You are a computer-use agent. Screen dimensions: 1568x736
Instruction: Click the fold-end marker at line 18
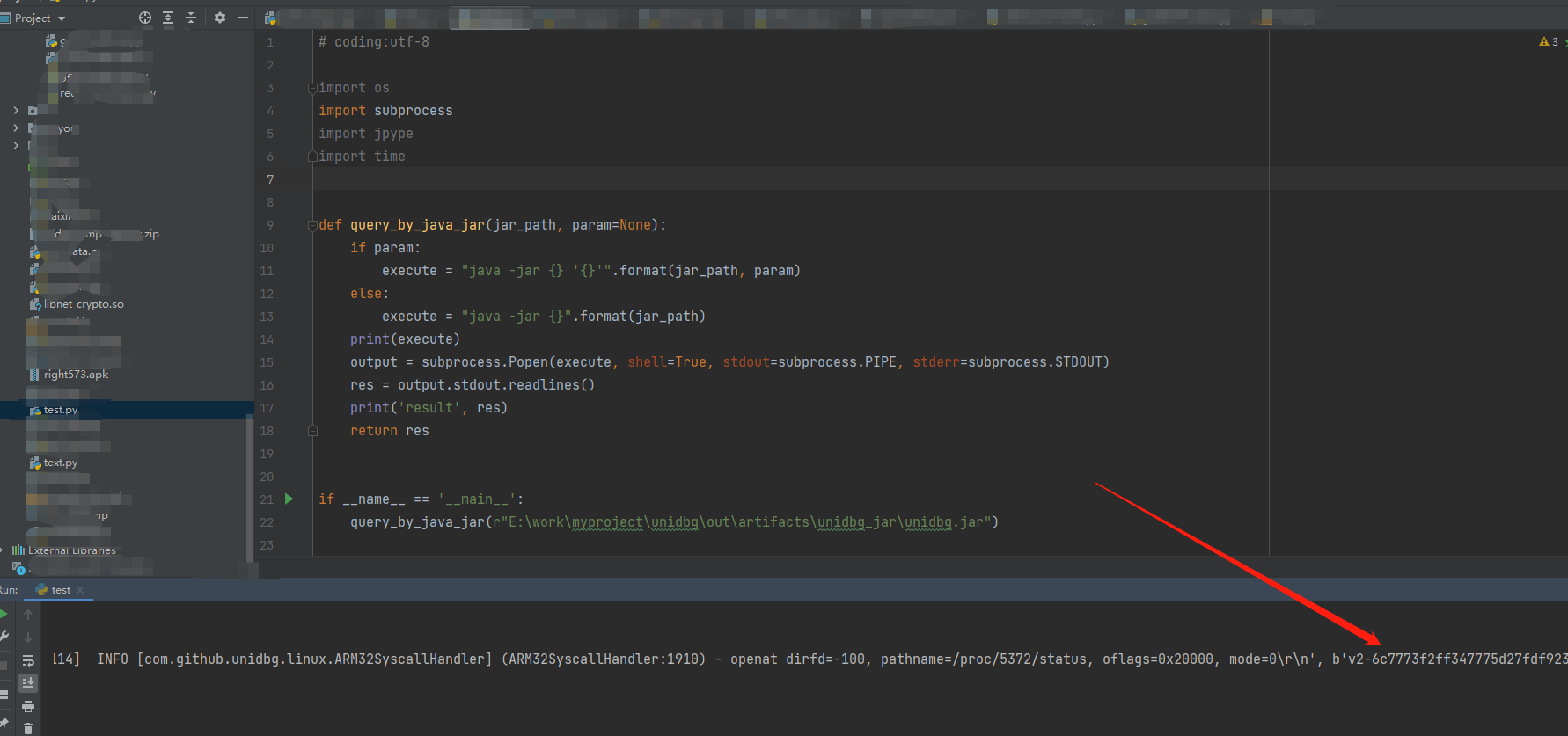312,431
